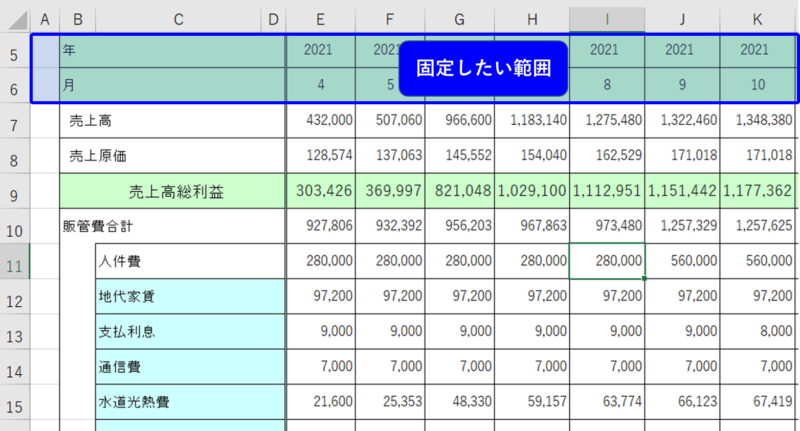This screenshot has height=431, width=800.
Task: Select column E header
Action: [320, 20]
